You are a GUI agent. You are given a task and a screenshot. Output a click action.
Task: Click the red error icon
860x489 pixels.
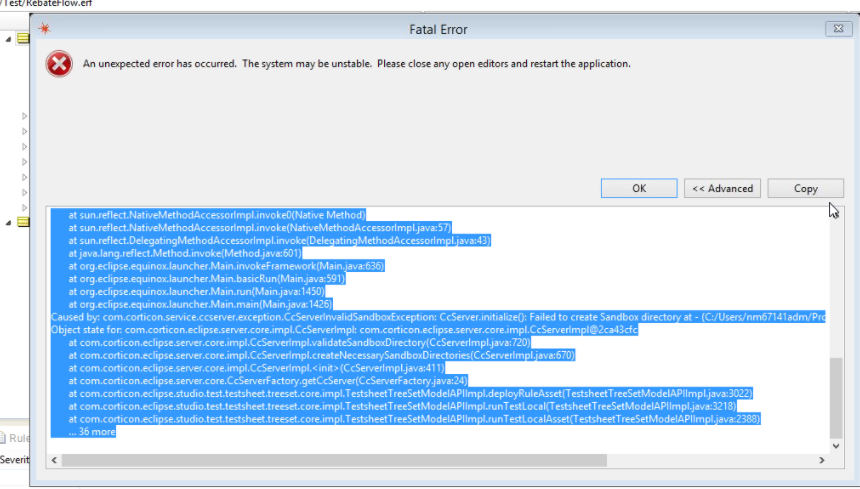[59, 64]
